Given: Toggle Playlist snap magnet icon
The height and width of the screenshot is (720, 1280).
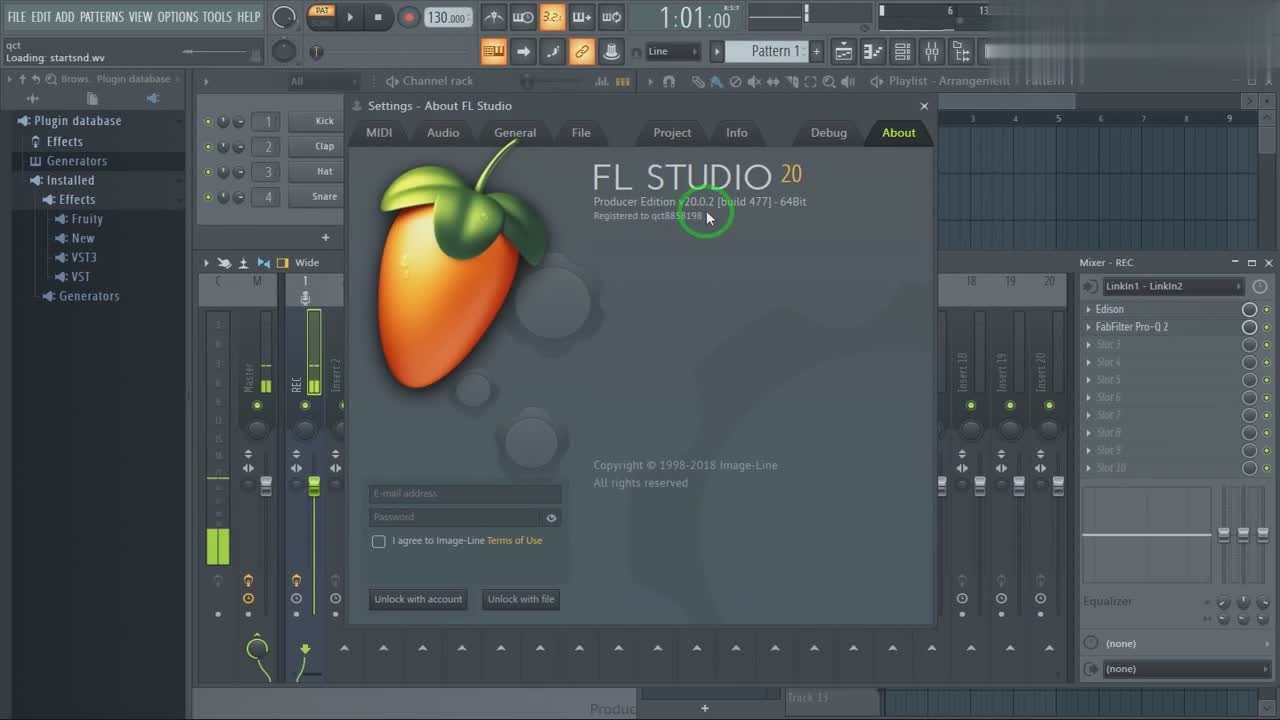Looking at the screenshot, I should pos(669,82).
